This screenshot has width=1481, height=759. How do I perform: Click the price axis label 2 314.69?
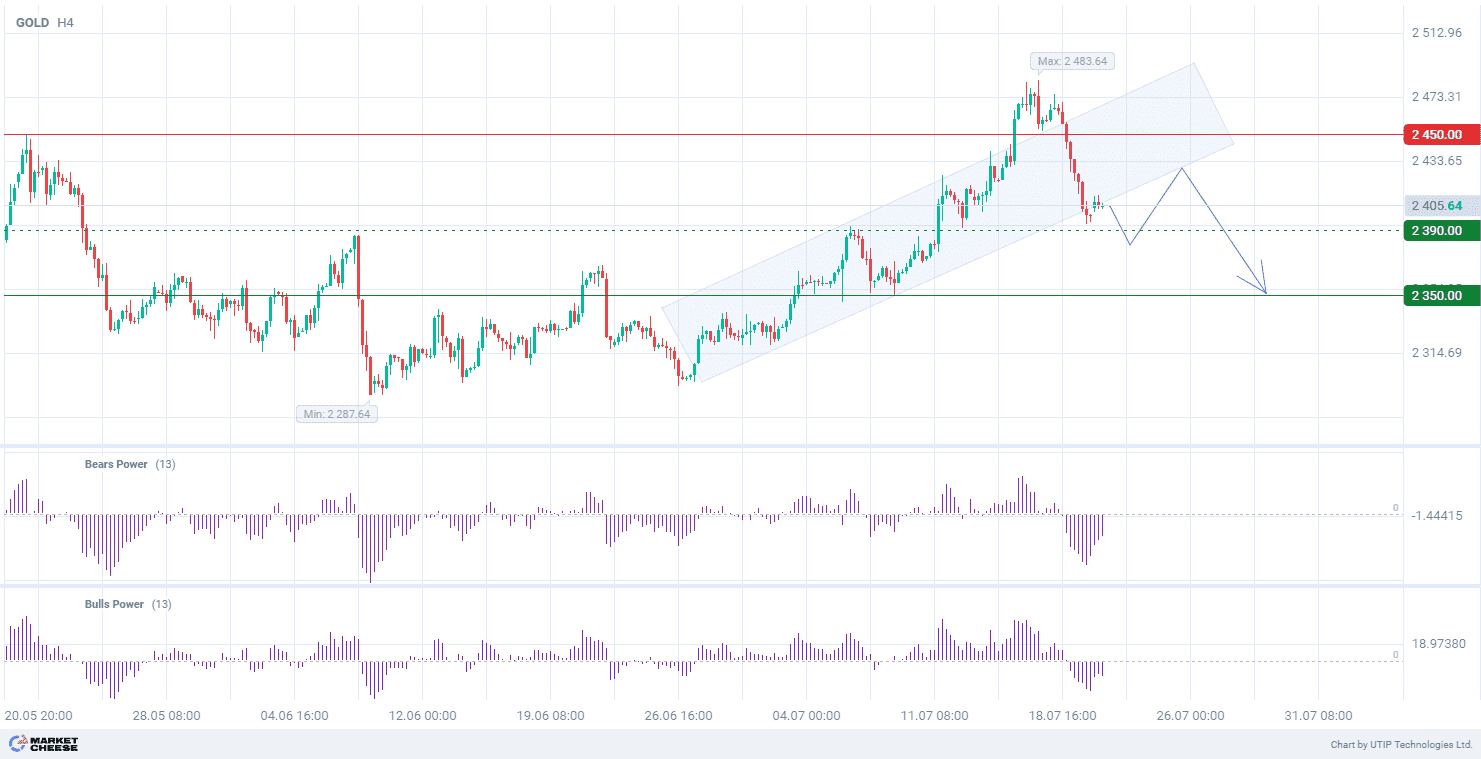point(1437,352)
